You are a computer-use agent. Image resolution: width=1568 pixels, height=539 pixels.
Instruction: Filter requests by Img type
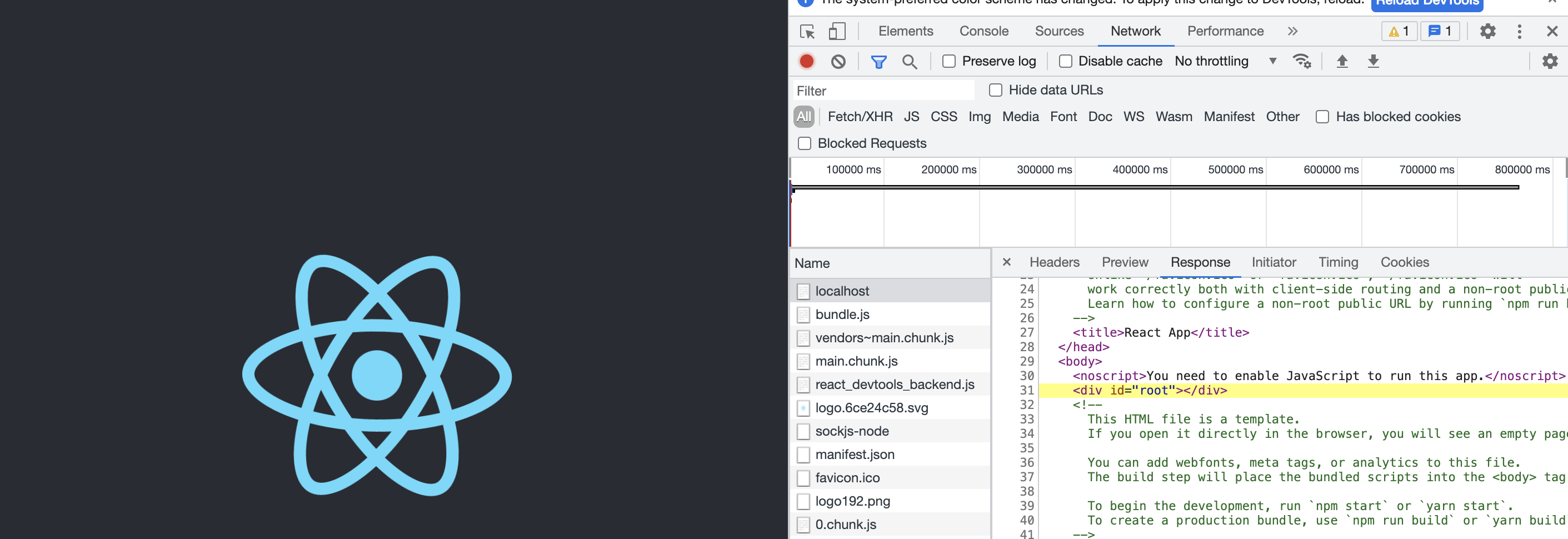(x=980, y=117)
